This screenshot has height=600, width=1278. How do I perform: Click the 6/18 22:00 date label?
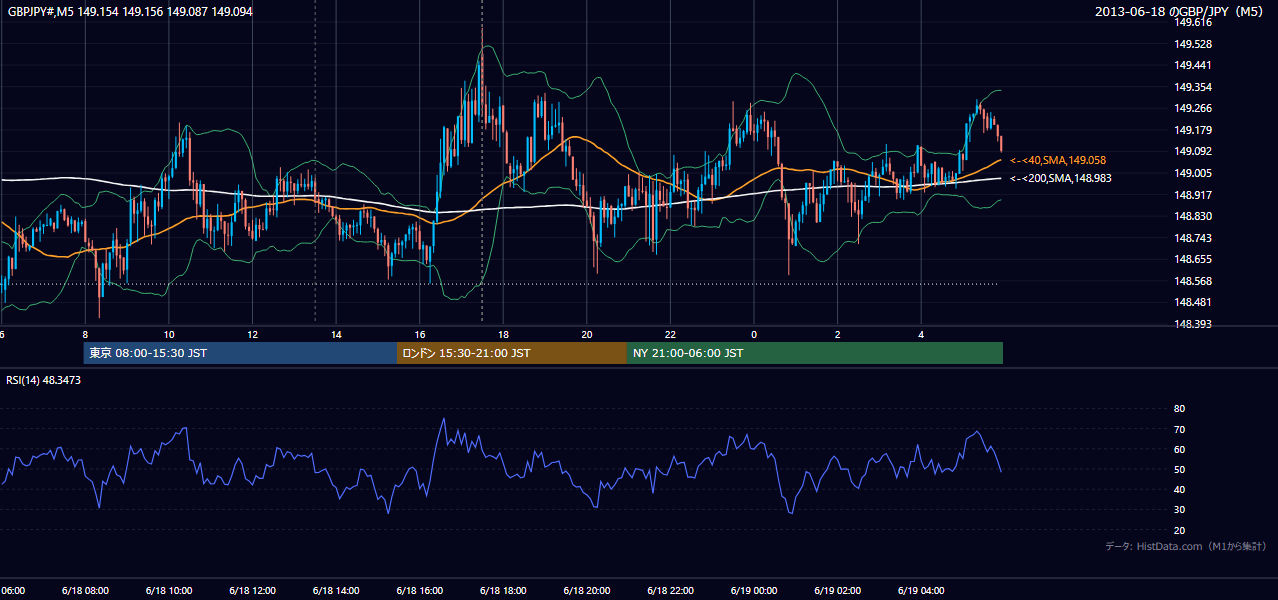coord(670,591)
